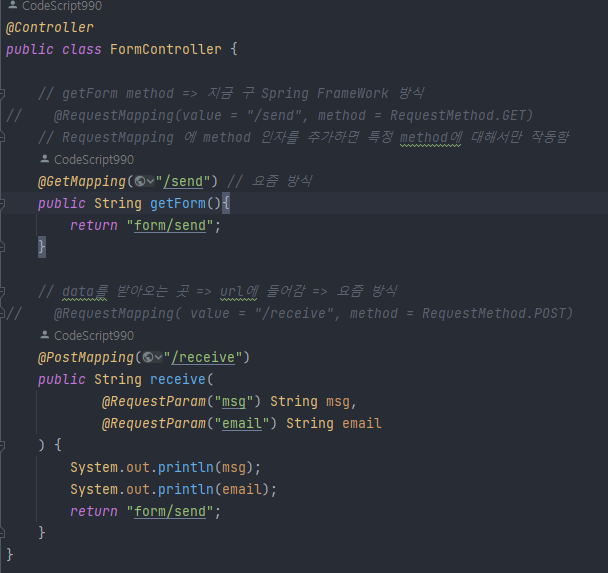Click the String msg parameter variable
Viewport: 608px width, 573px height.
(337, 402)
